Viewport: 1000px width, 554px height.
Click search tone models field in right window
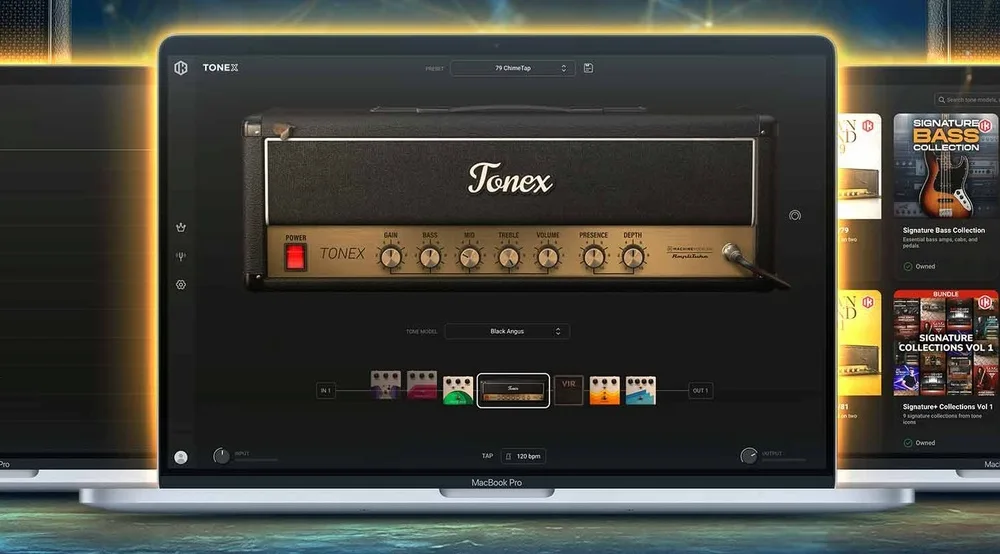pos(967,99)
